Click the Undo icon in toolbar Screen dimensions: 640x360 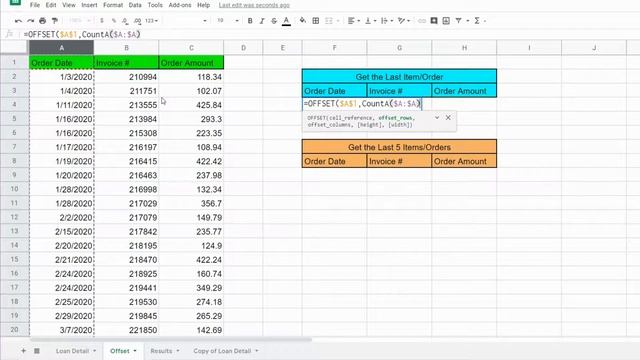[18, 20]
